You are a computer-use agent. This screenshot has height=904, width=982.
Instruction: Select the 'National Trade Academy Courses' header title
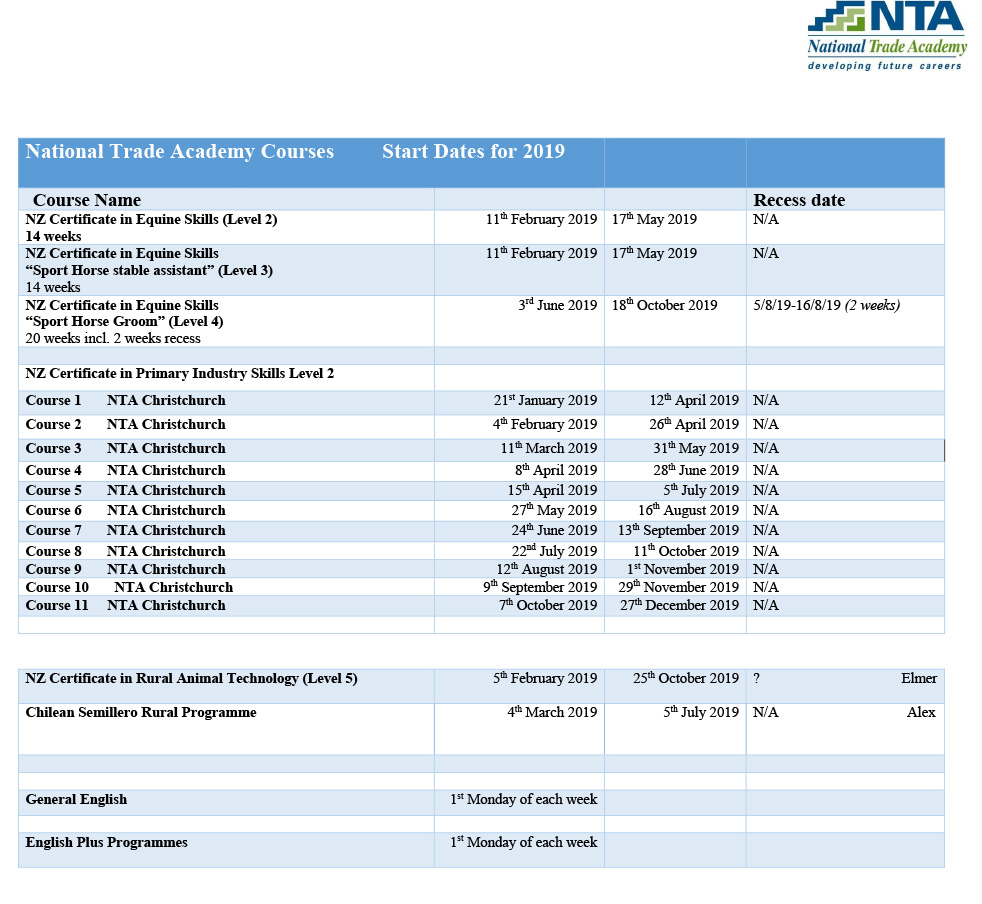180,152
